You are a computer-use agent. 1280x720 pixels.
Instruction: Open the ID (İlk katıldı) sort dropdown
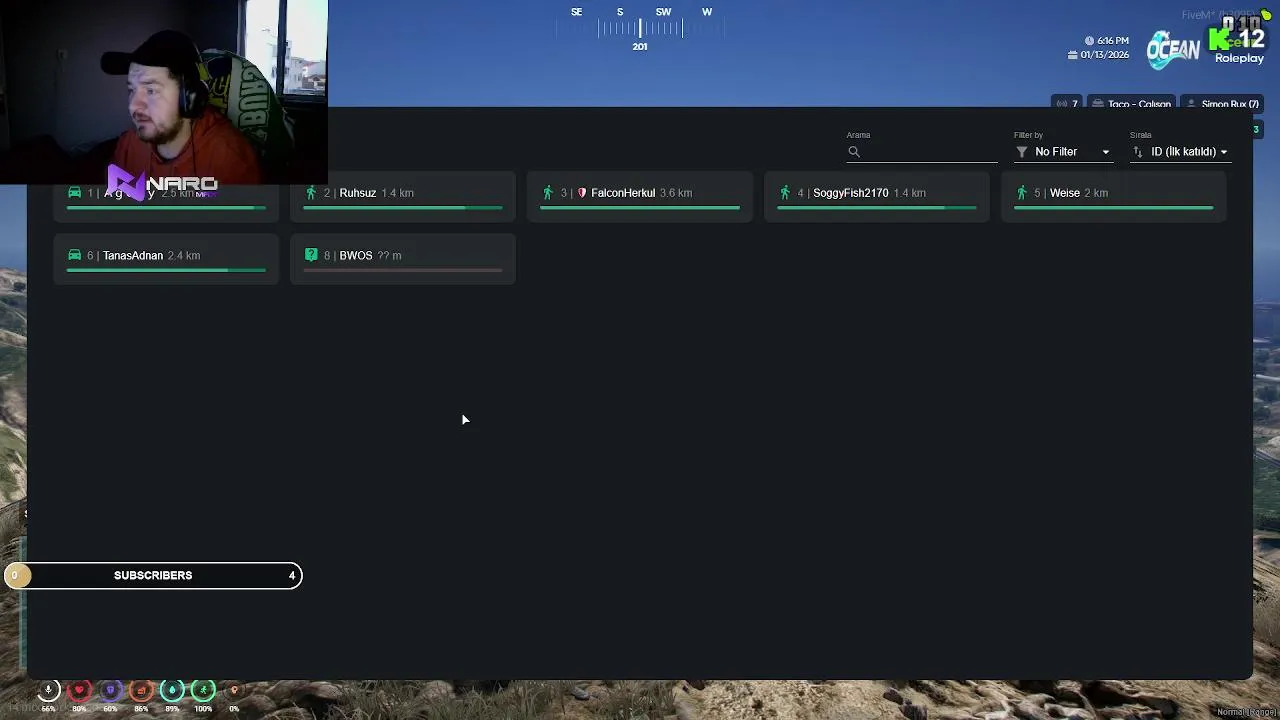(x=1180, y=152)
